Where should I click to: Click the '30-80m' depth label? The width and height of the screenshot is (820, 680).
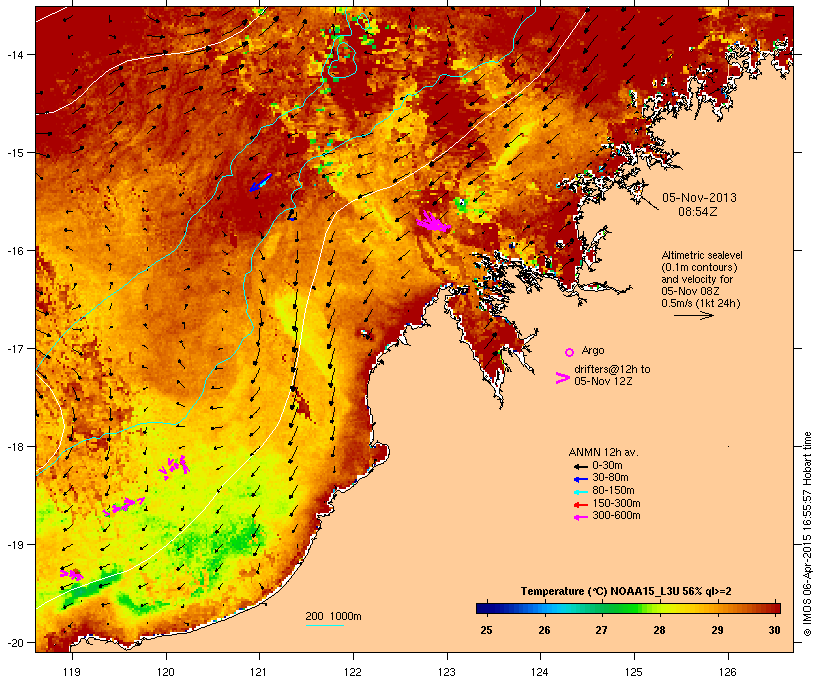click(610, 478)
